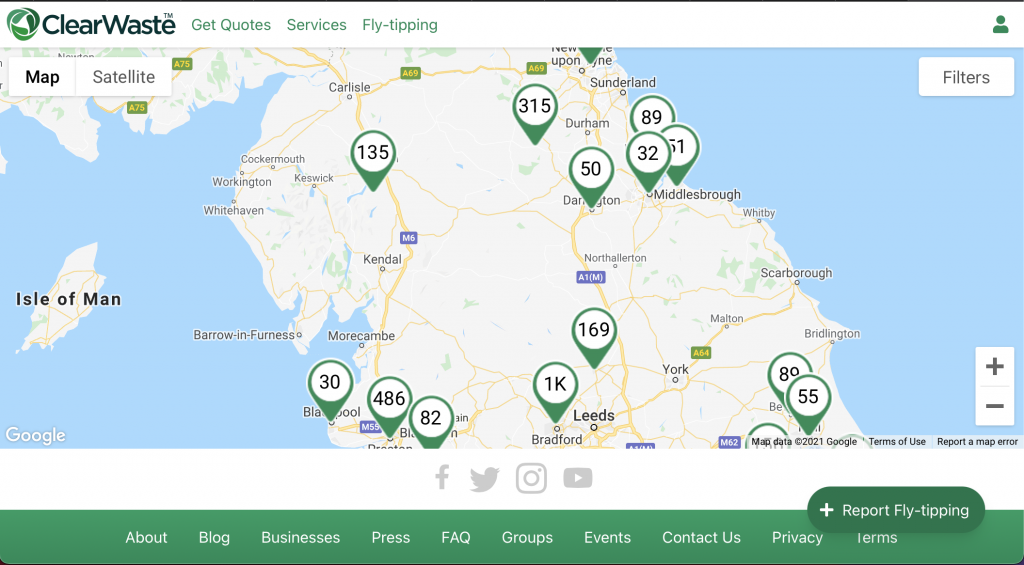Screen dimensions: 1024x565
Task: Open the 169 cluster marker
Action: point(594,338)
